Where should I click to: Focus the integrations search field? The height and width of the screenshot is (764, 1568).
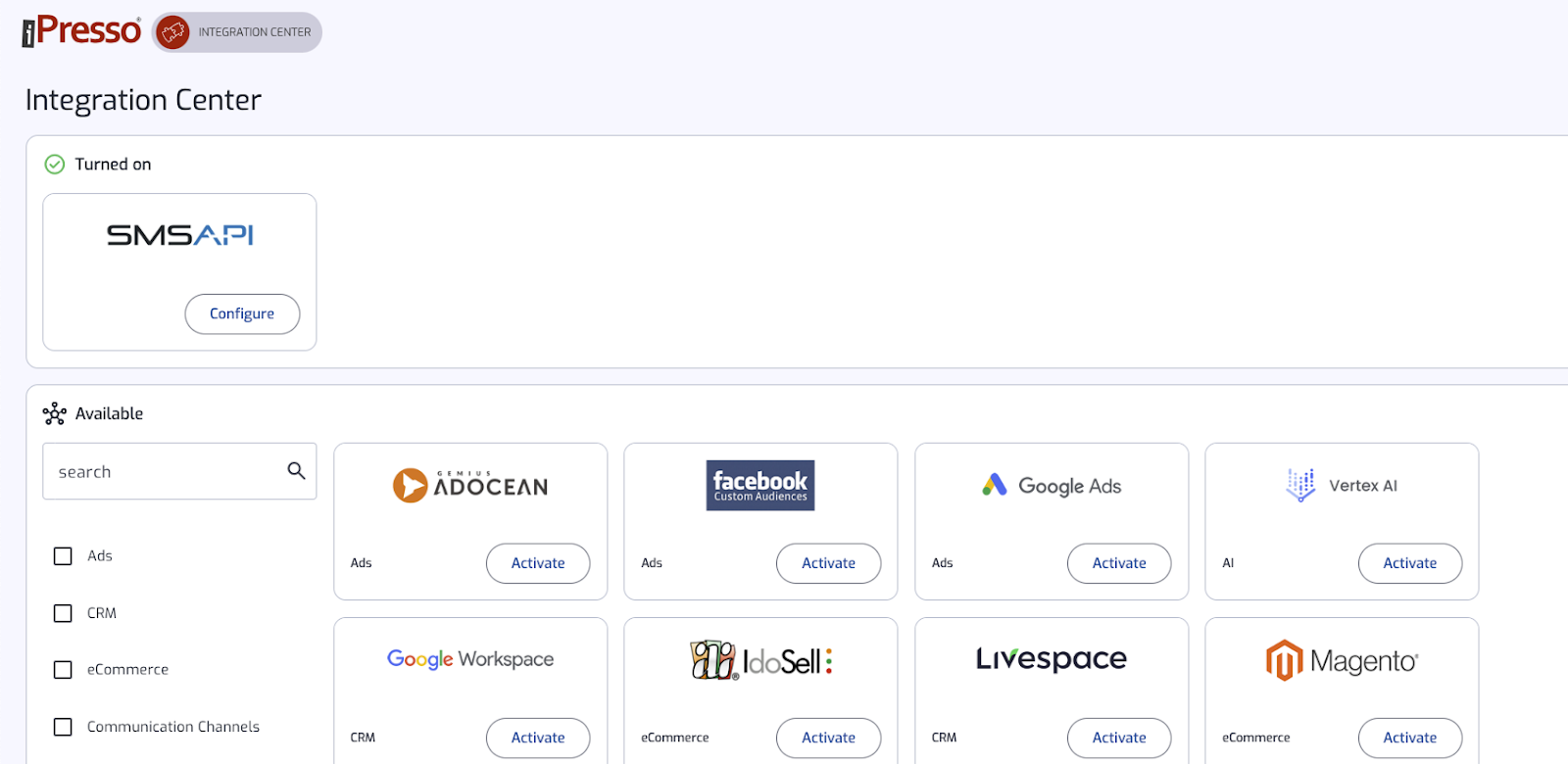[179, 471]
